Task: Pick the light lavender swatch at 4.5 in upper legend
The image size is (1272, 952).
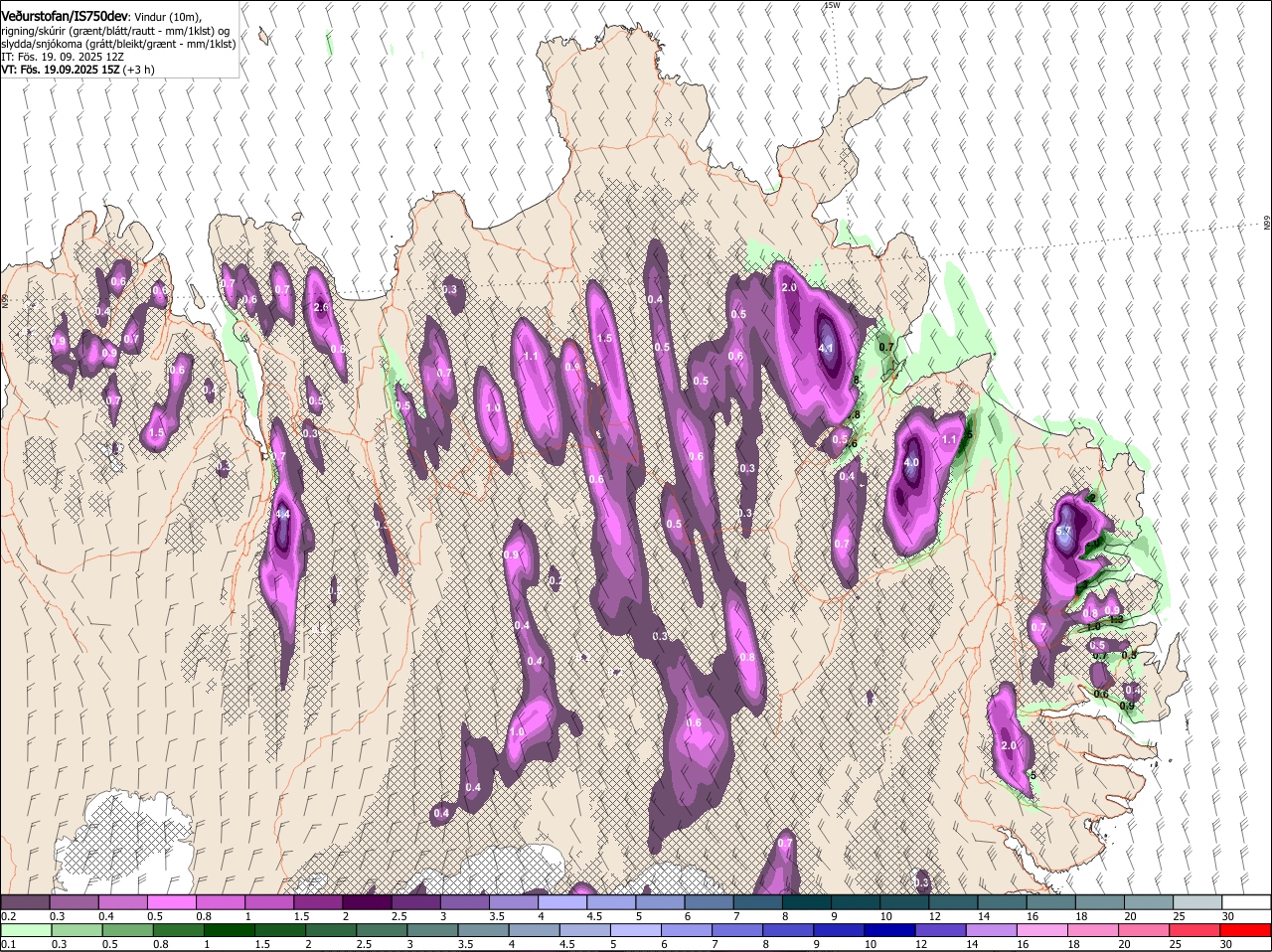Action: 613,901
